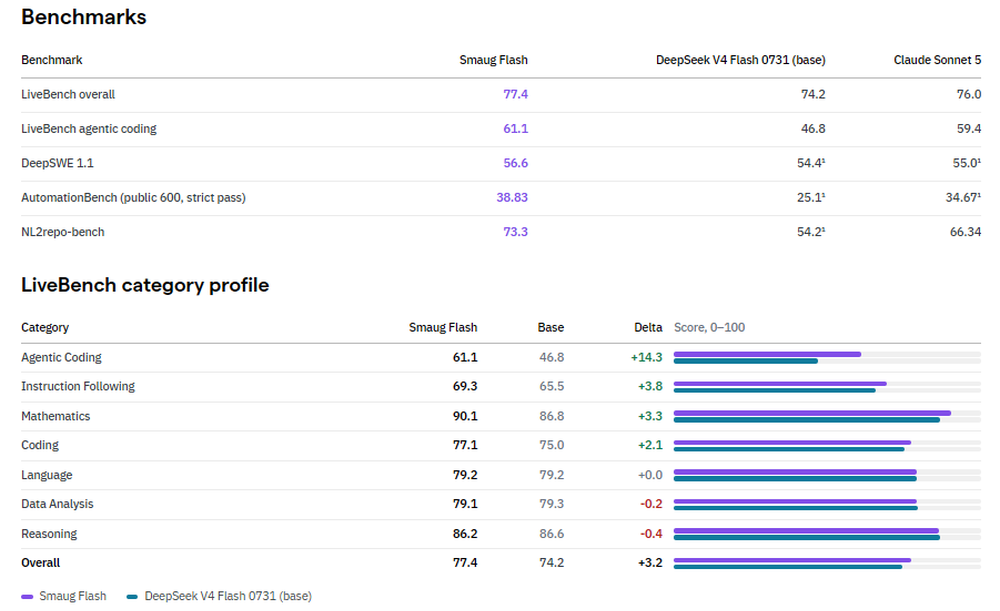Click the bold Overall row label
Screen dimensions: 1000x611
pyautogui.click(x=40, y=563)
